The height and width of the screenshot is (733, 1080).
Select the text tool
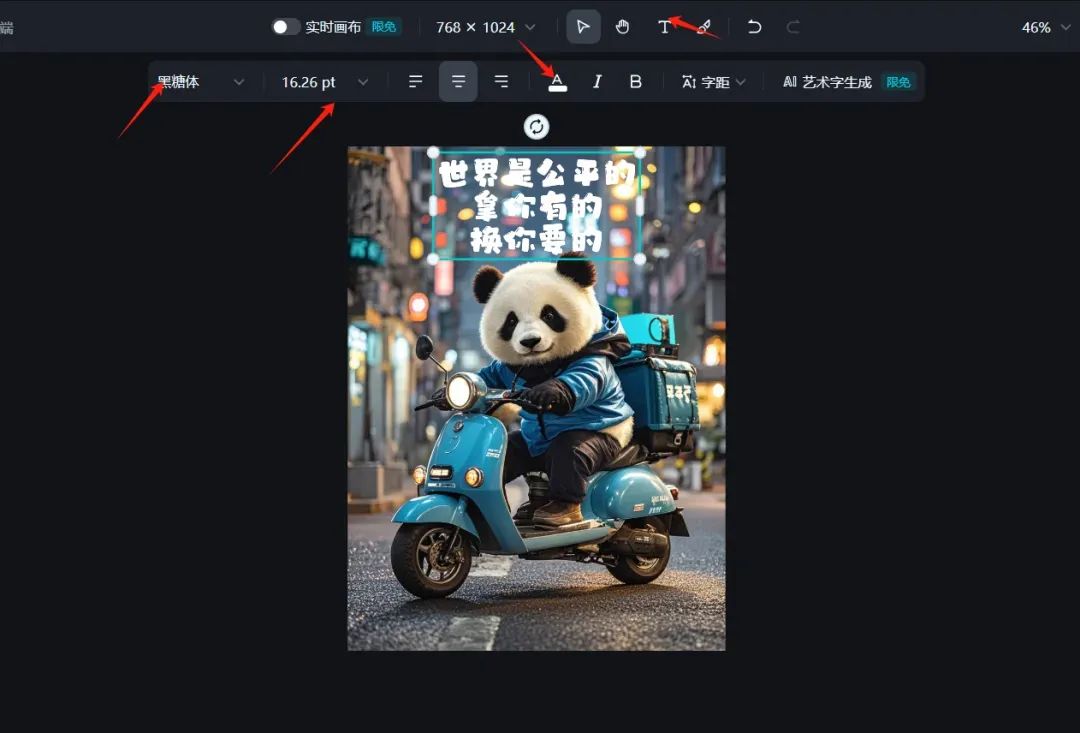[663, 27]
